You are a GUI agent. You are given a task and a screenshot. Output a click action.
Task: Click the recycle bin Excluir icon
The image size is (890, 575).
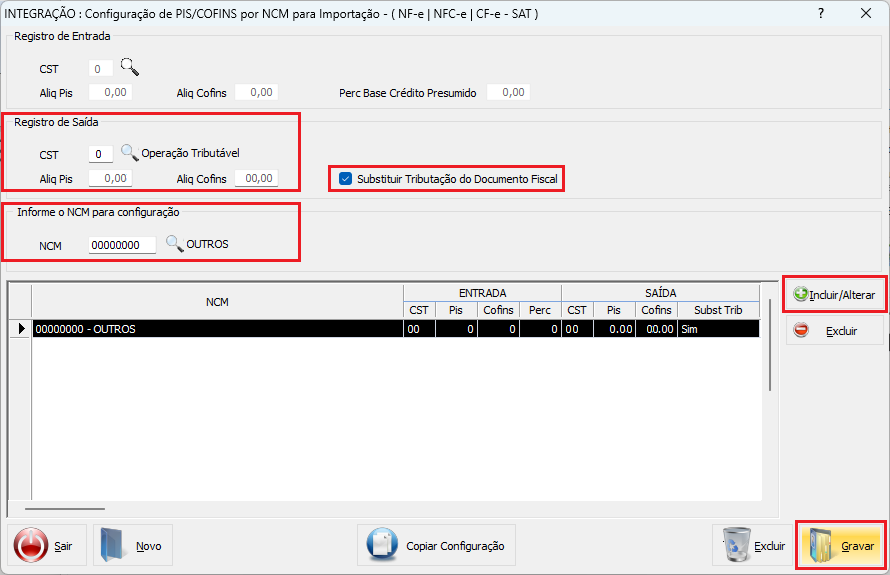[737, 544]
